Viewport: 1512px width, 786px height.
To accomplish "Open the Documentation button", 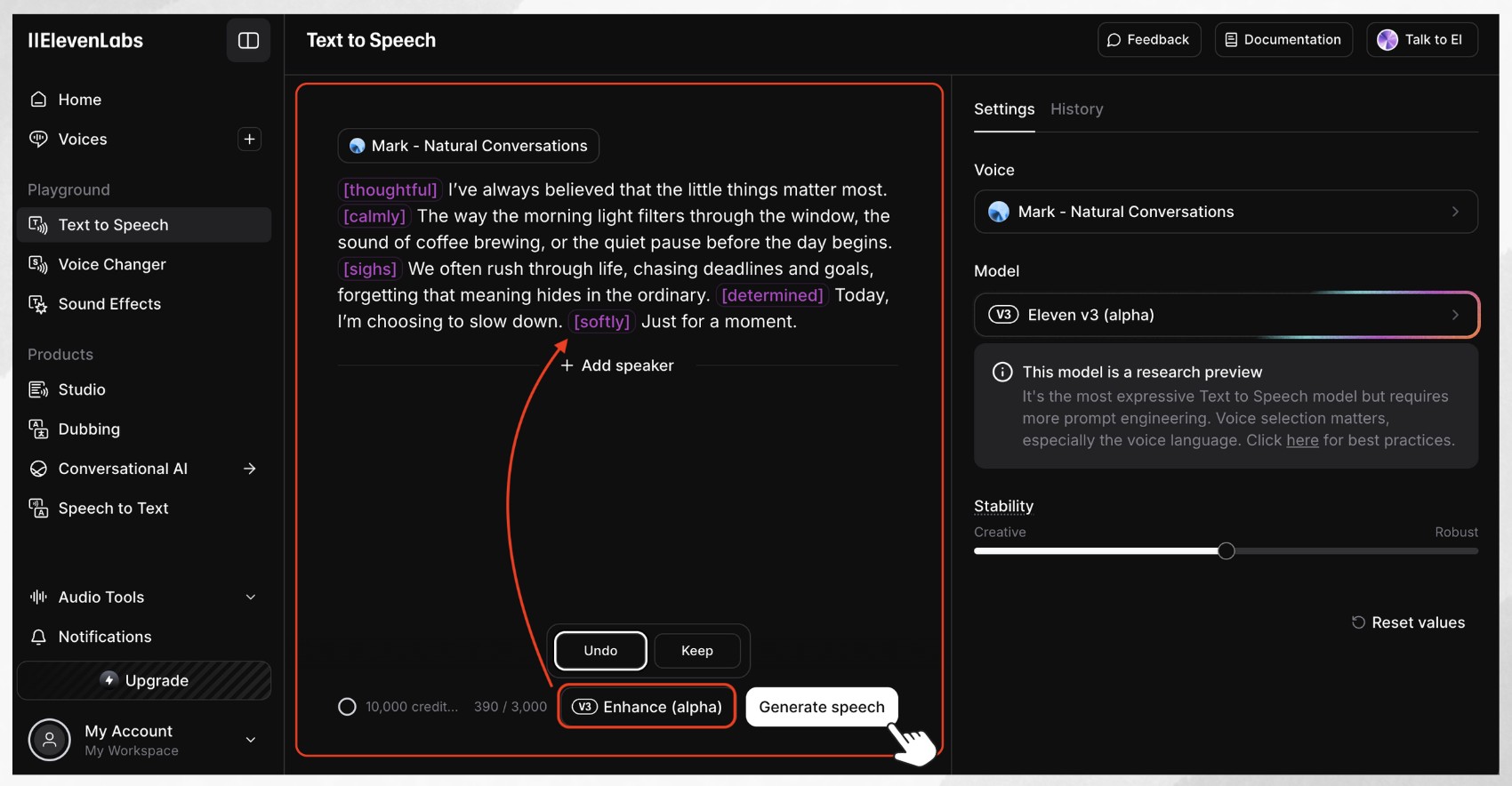I will click(x=1283, y=40).
